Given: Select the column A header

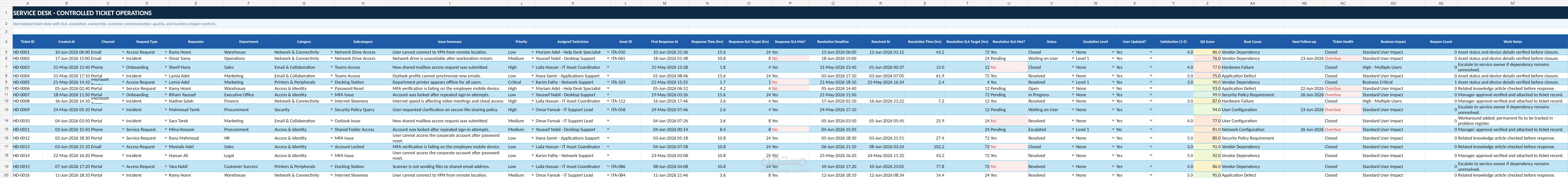Looking at the screenshot, I should point(27,3).
